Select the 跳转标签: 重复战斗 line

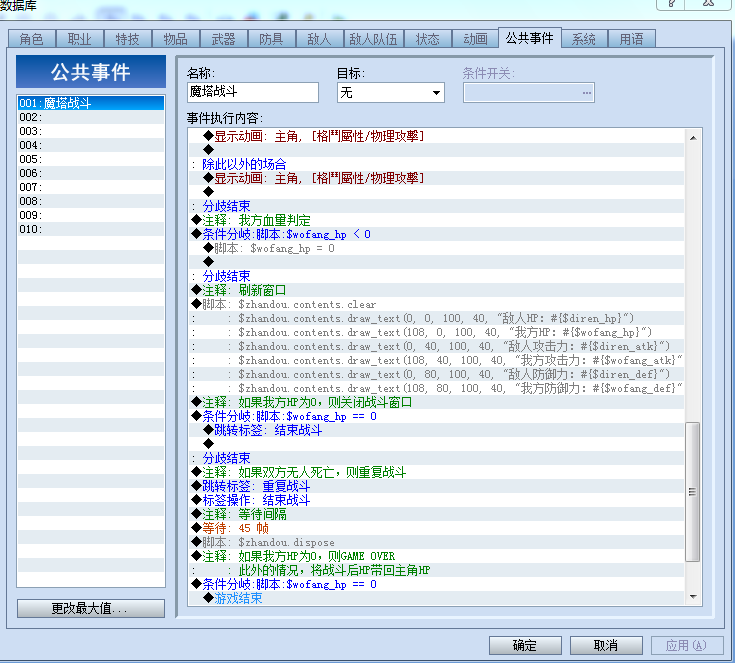pos(436,486)
